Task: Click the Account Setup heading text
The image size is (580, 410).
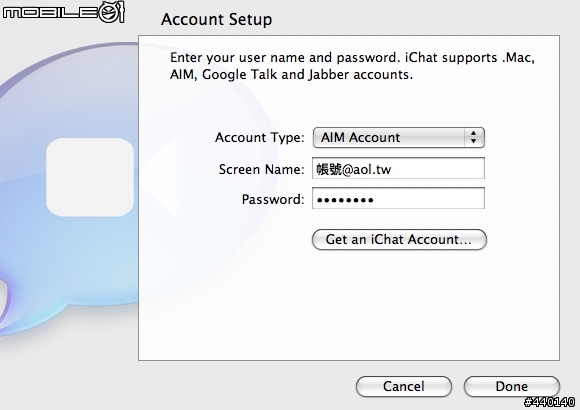Action: pyautogui.click(x=217, y=19)
